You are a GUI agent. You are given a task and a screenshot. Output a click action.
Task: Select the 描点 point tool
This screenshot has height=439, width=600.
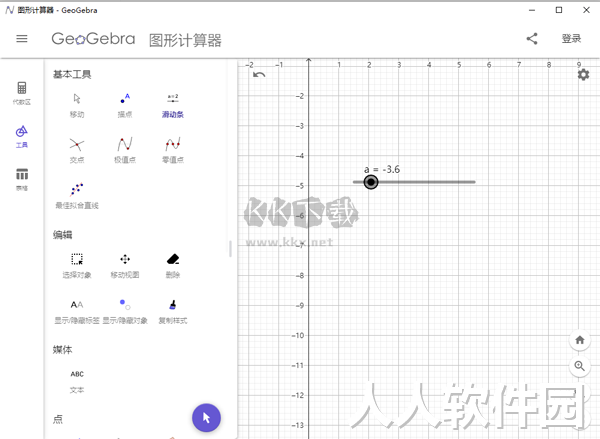[x=125, y=105]
